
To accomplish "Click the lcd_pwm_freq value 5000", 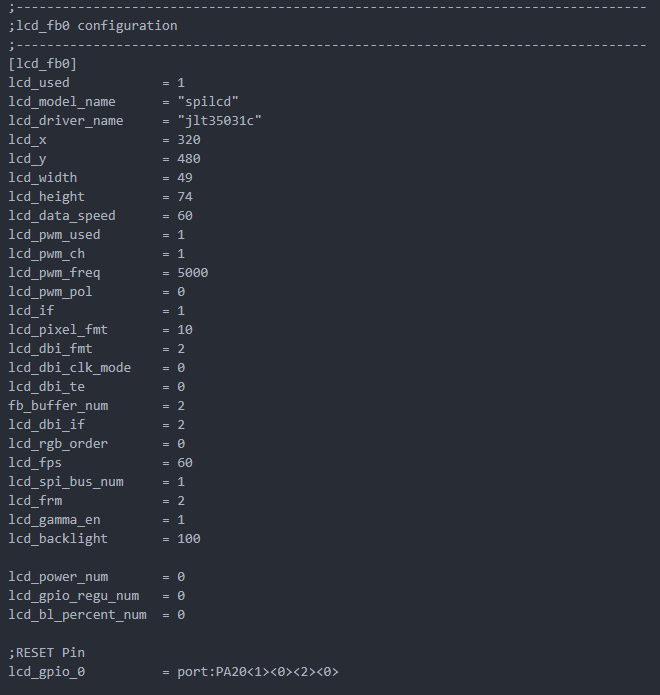I will coord(193,273).
